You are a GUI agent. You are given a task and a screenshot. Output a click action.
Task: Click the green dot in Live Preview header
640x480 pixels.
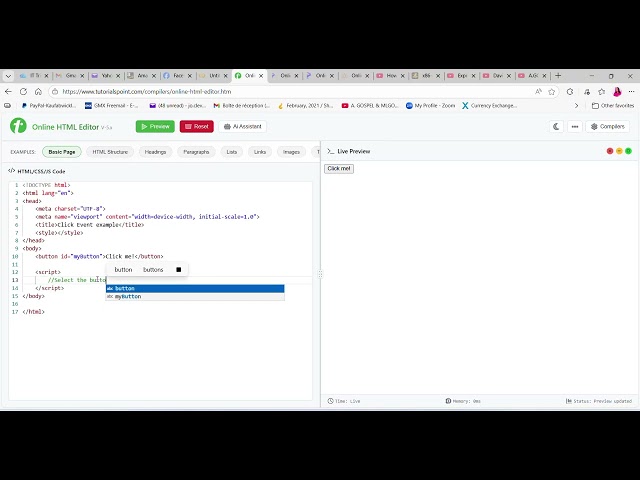coord(628,151)
